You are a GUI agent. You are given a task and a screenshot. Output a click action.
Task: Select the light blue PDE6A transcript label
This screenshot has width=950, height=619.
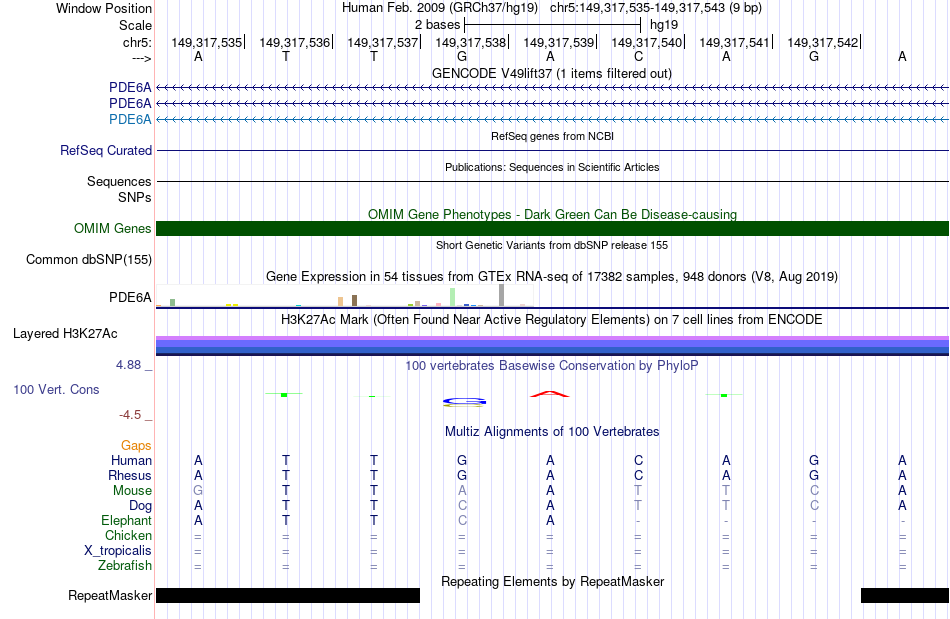click(130, 119)
